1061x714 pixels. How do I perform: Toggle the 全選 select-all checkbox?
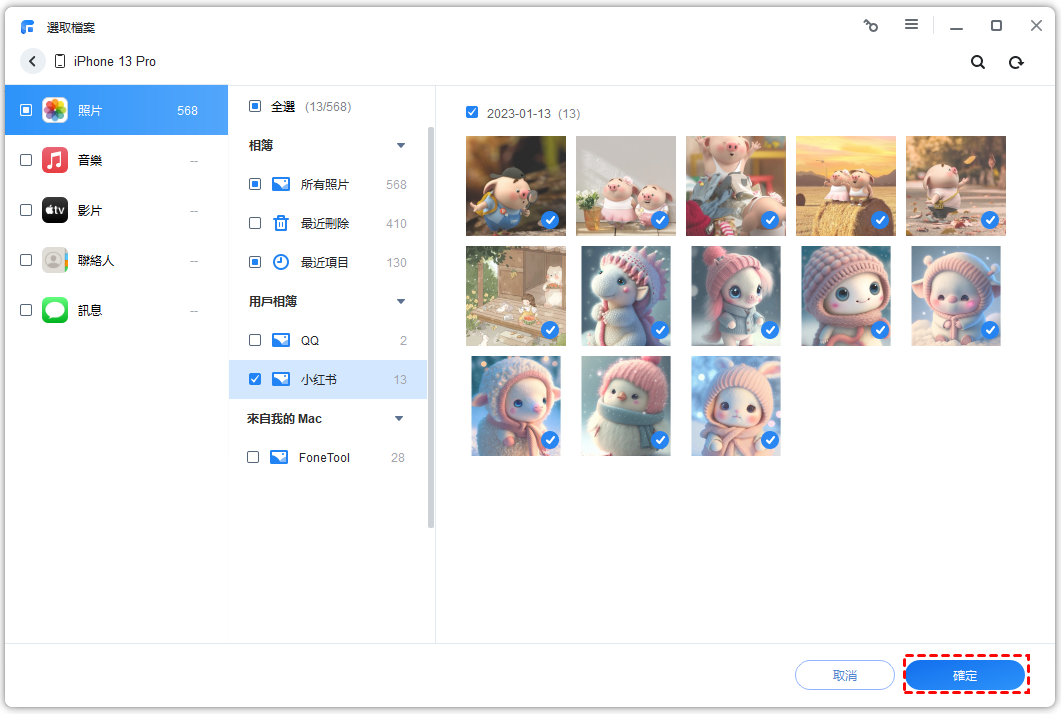255,106
